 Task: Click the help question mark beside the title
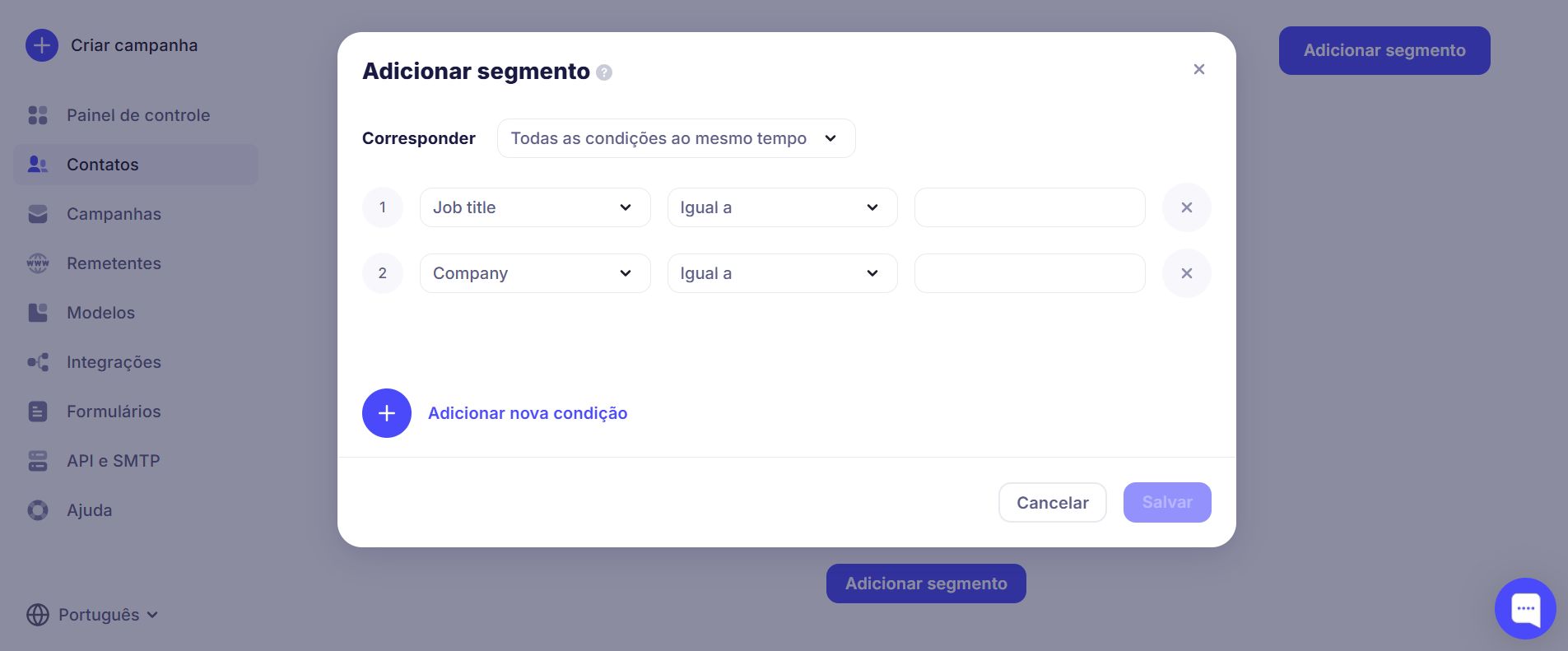604,72
